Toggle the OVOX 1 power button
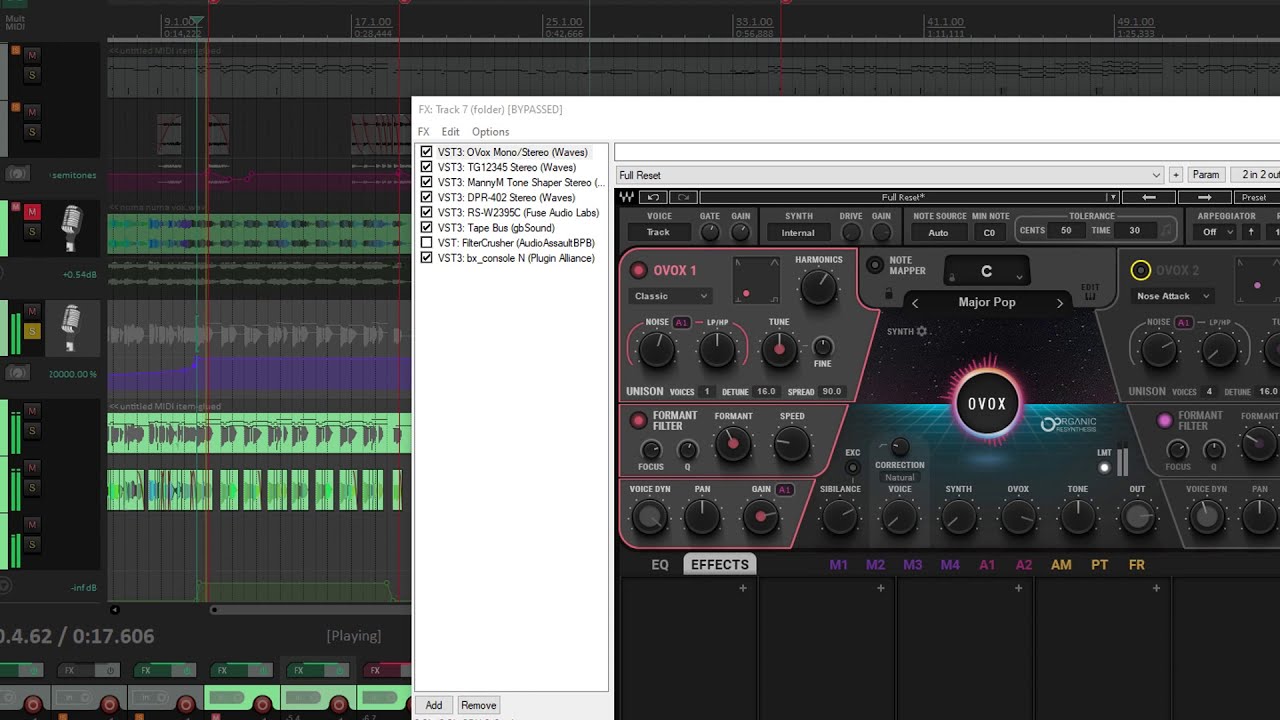The height and width of the screenshot is (720, 1280). [638, 270]
